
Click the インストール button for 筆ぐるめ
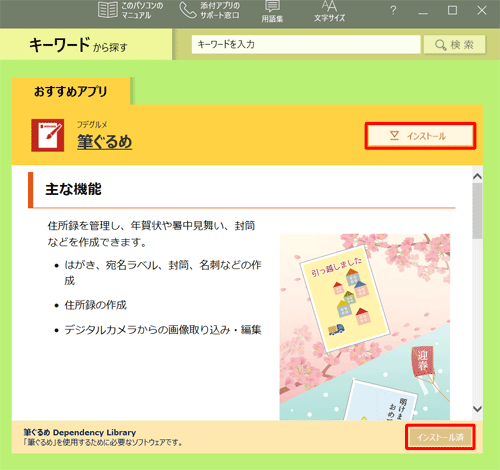click(x=420, y=136)
